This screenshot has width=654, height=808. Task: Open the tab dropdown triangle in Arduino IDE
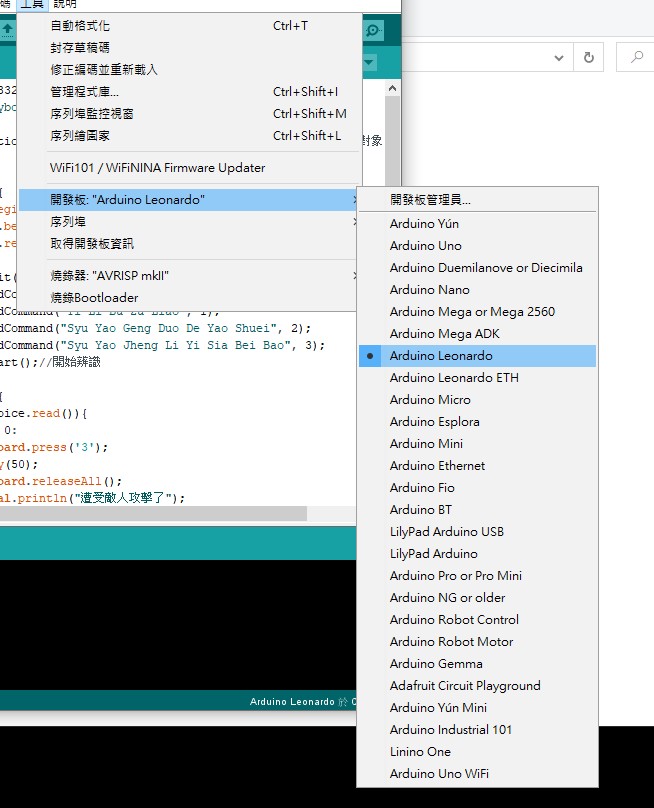[370, 63]
